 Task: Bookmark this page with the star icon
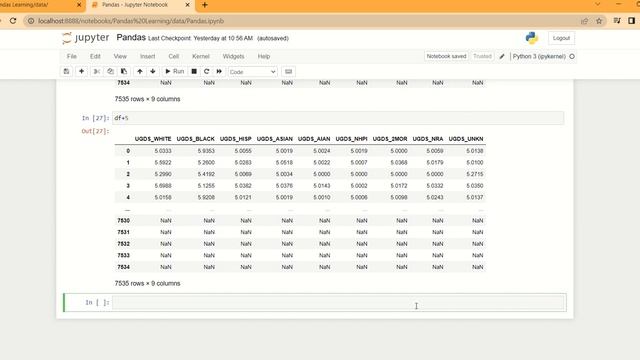[599, 21]
